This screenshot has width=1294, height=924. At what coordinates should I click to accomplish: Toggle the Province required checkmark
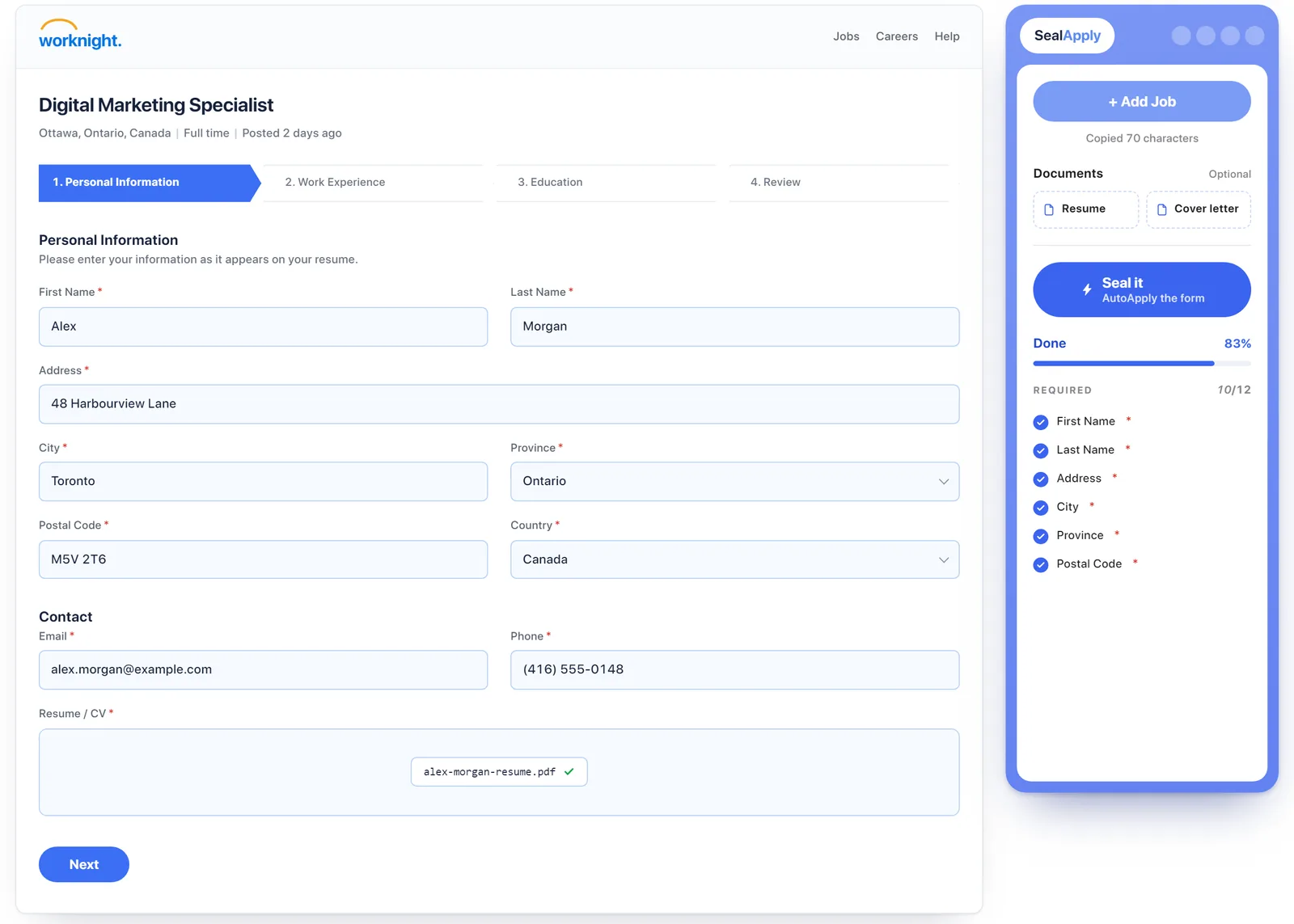click(x=1041, y=536)
